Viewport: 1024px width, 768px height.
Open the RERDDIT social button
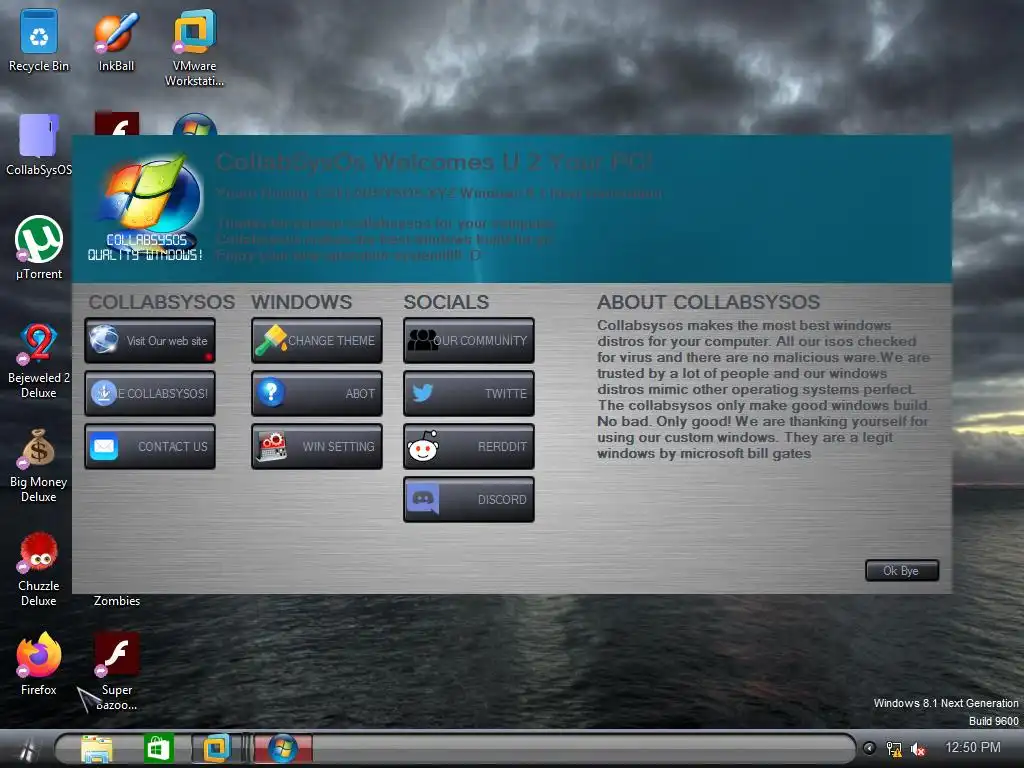[469, 446]
